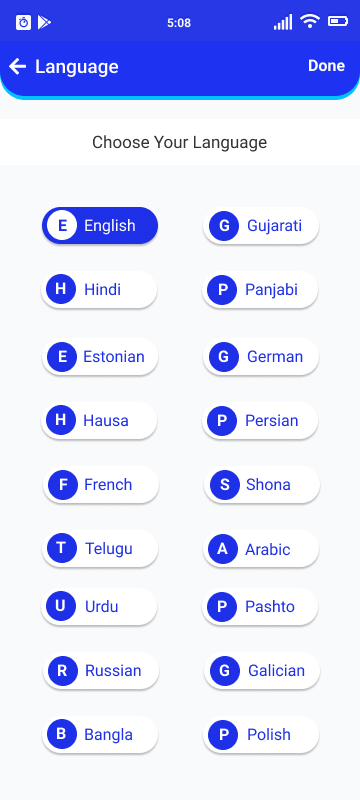360x800 pixels.
Task: Pick Galician from the list
Action: (x=262, y=670)
